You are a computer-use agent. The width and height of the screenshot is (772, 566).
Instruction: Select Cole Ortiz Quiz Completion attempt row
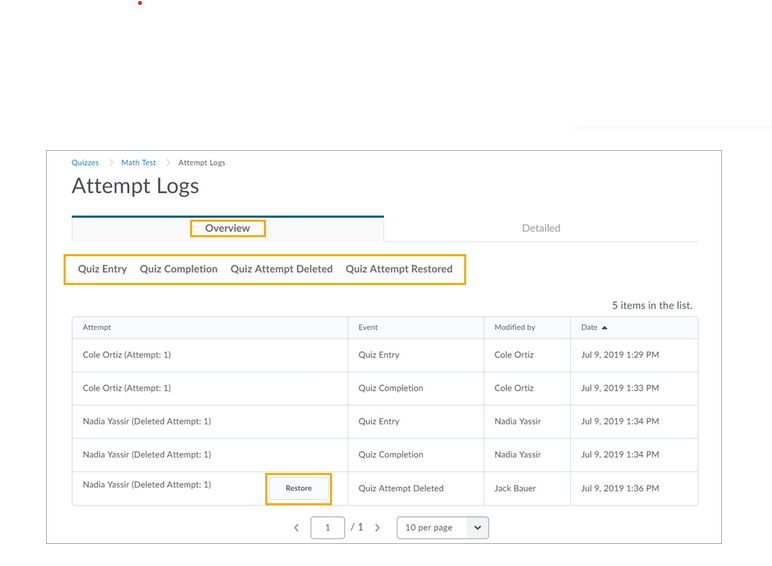point(127,388)
